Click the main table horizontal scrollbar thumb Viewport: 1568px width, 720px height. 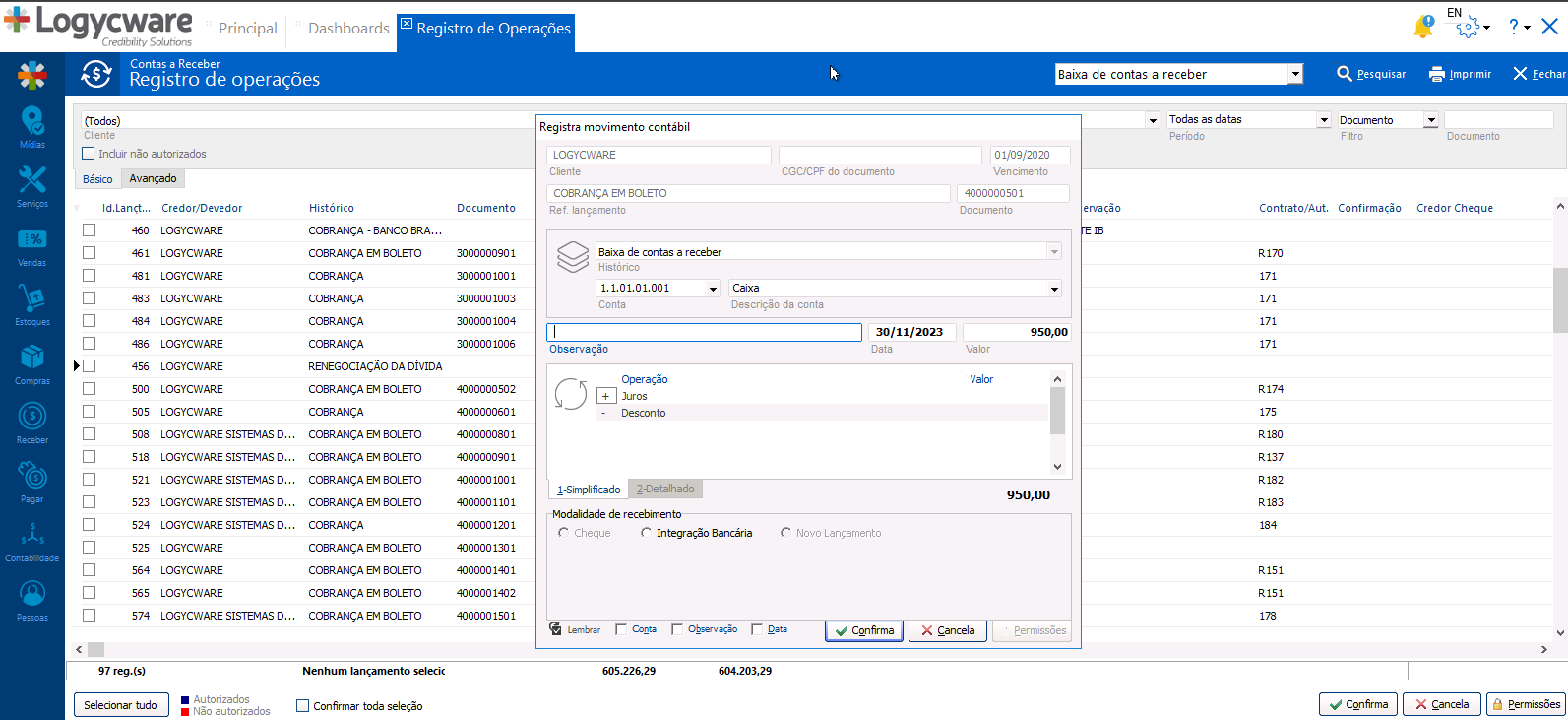95,650
